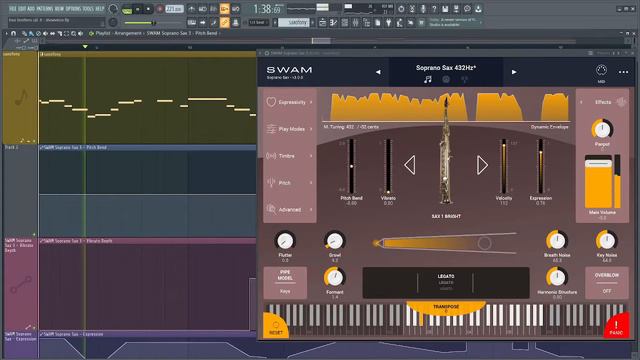
Task: Open the snap selector dropdown
Action: pyautogui.click(x=259, y=22)
